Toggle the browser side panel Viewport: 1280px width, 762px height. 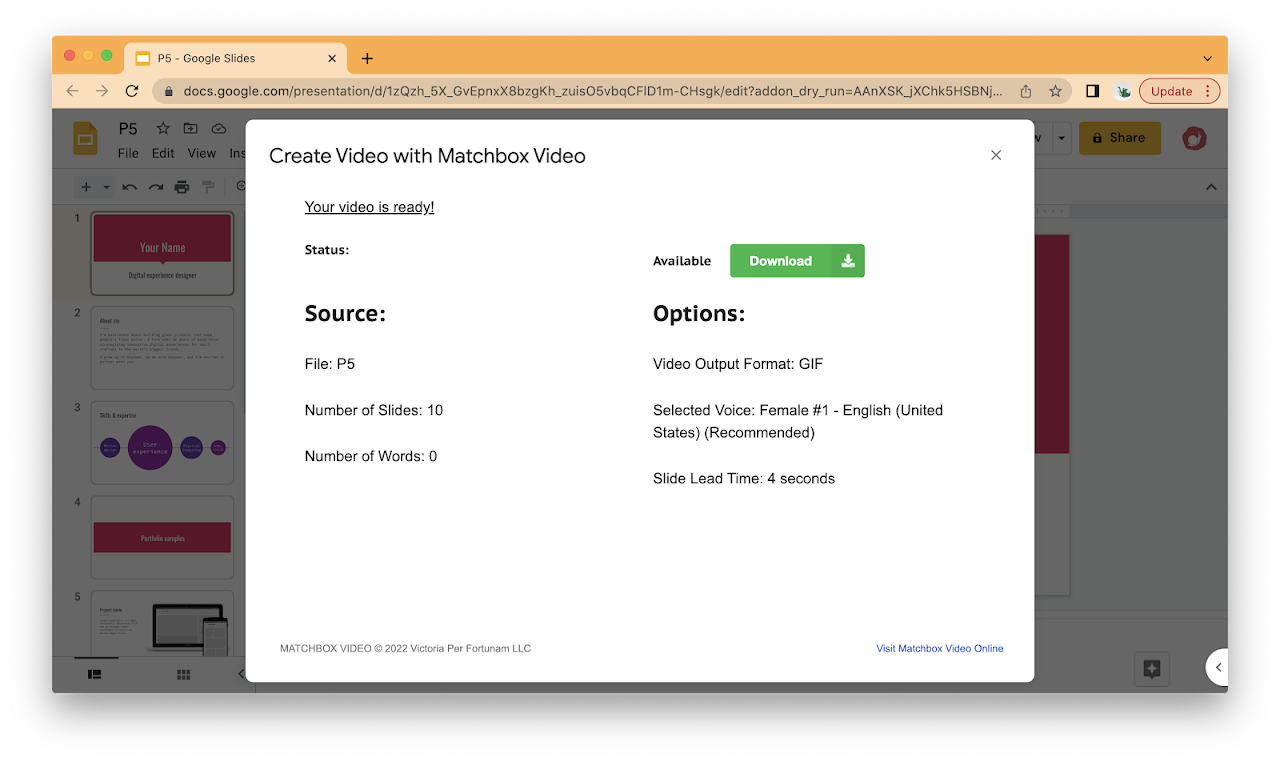tap(1092, 91)
